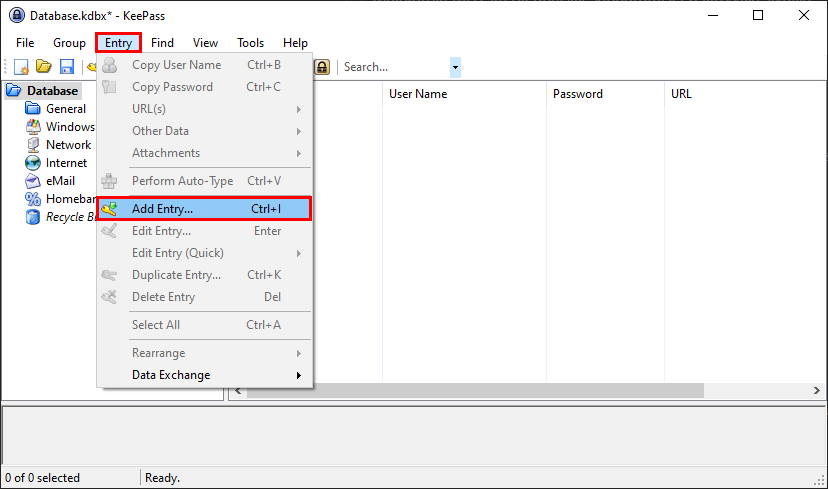Select the Database root tree item
The image size is (828, 489).
coord(52,91)
